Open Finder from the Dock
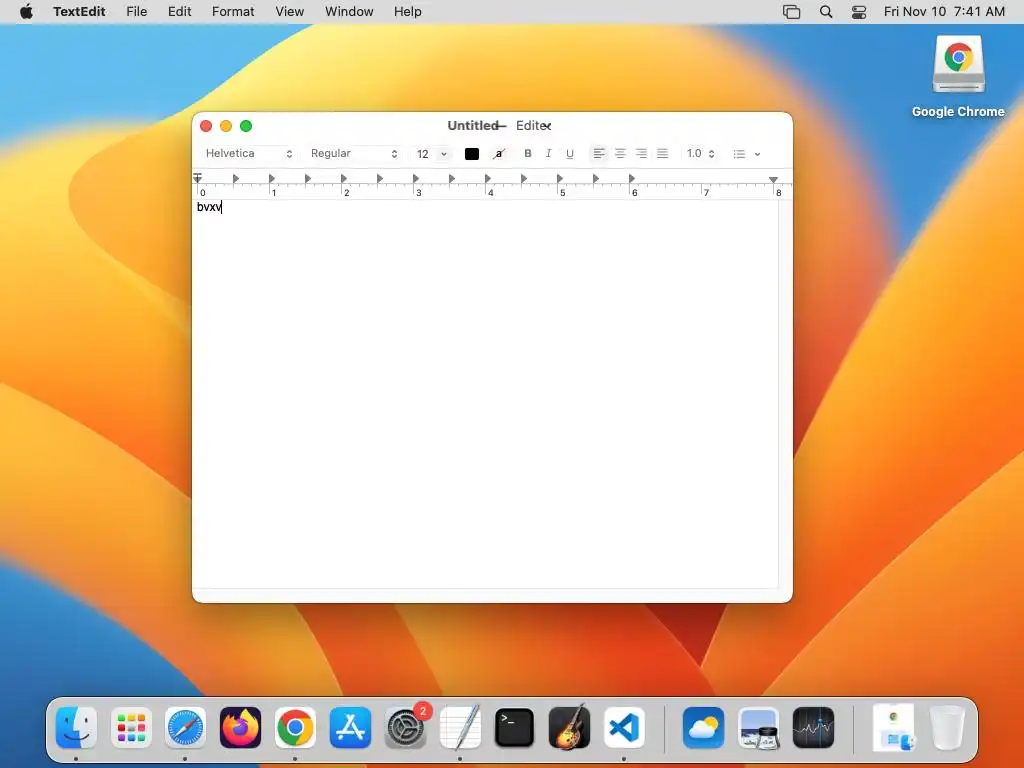 pos(76,727)
